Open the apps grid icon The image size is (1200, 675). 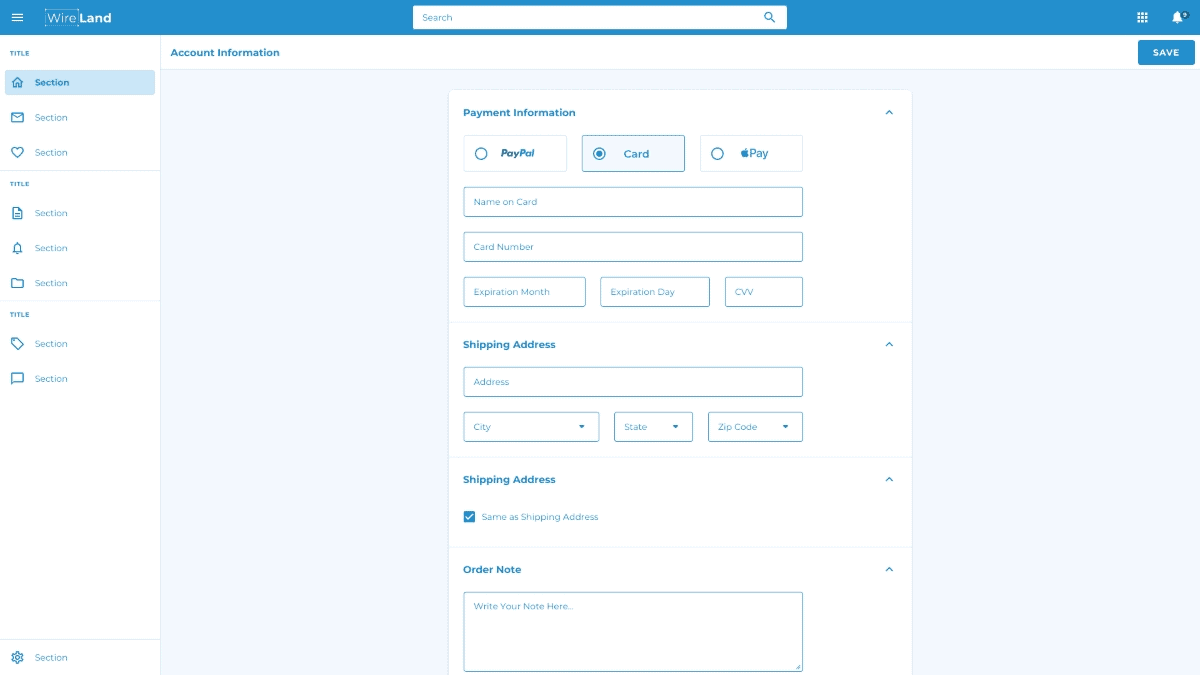coord(1142,17)
